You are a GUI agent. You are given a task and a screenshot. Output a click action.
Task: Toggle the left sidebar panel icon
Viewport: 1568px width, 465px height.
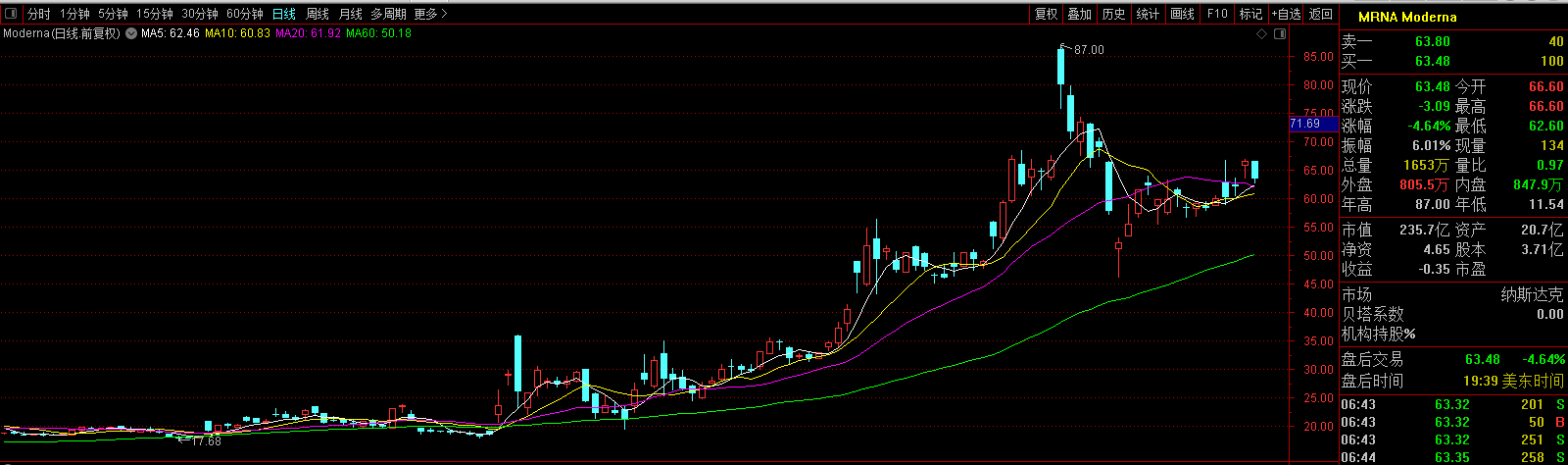(12, 14)
